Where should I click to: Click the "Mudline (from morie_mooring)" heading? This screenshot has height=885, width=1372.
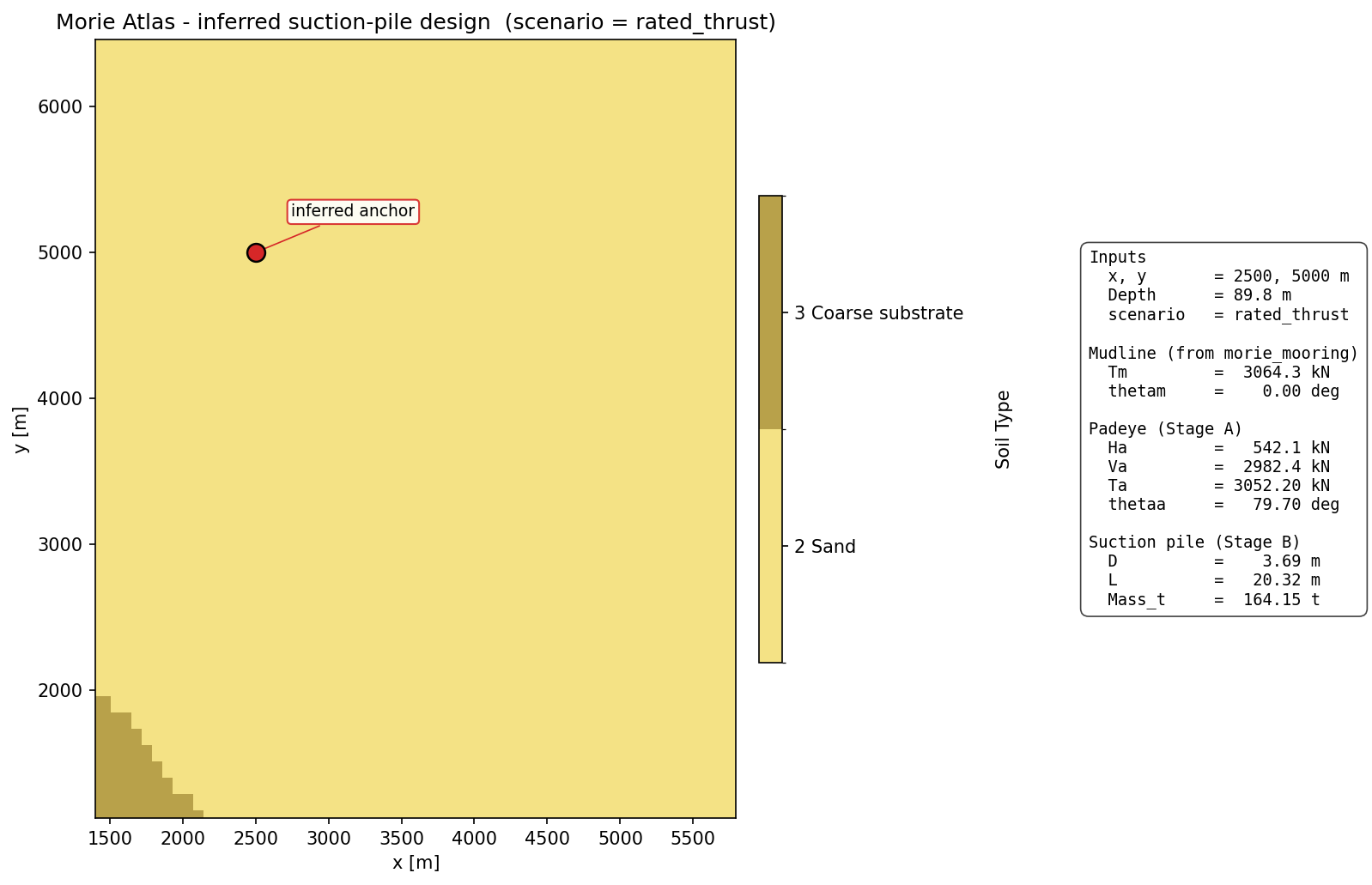coord(1223,353)
